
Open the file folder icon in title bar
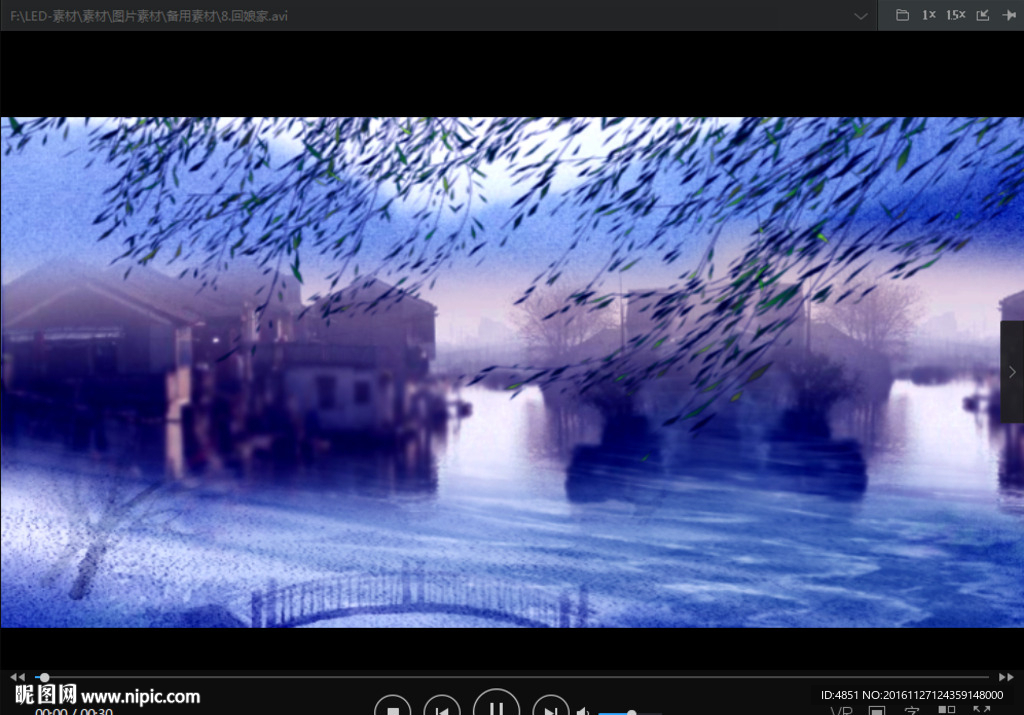pyautogui.click(x=902, y=15)
